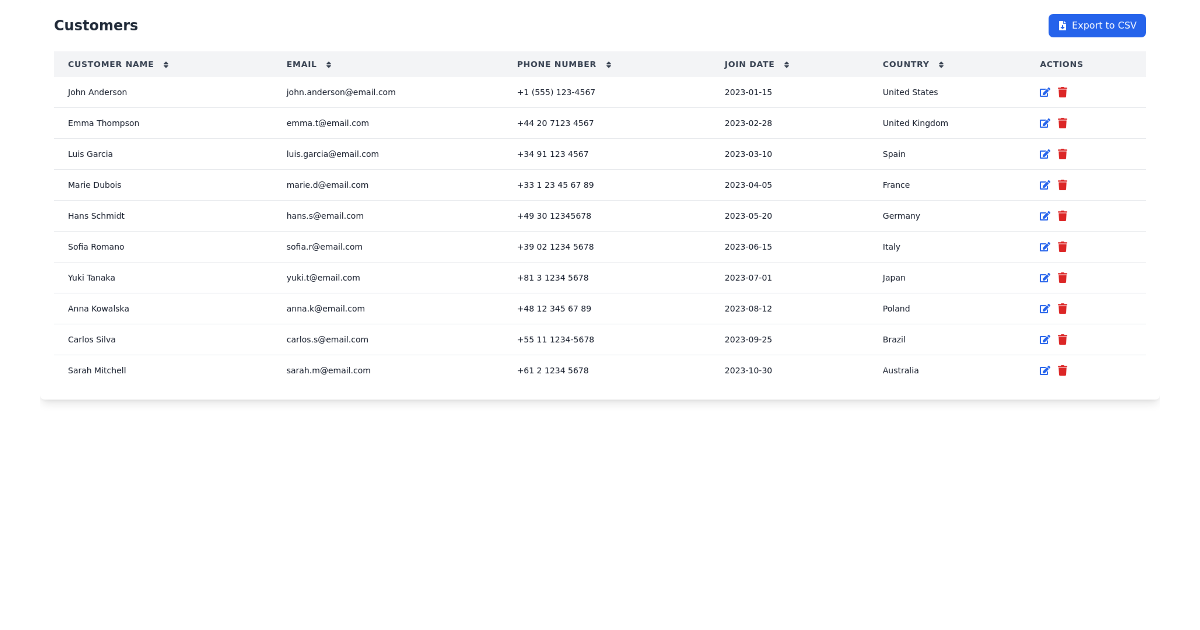
Task: Click the delete trash icon for Emma Thompson
Action: 1062,123
